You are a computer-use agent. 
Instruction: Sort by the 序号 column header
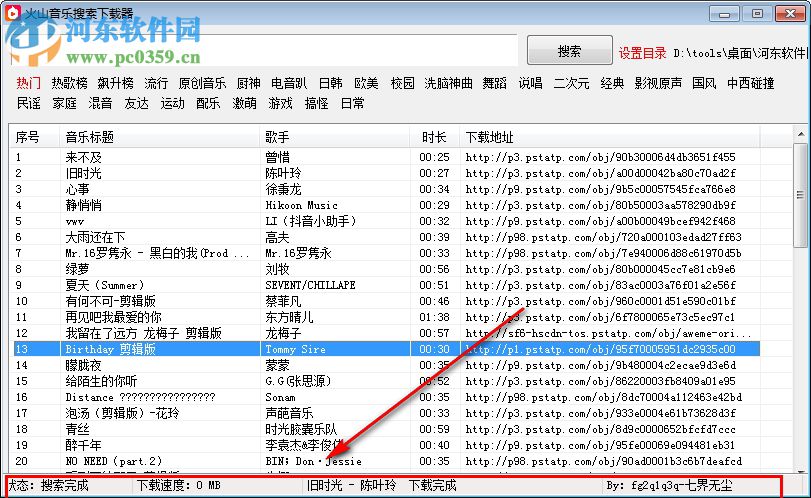[35, 137]
